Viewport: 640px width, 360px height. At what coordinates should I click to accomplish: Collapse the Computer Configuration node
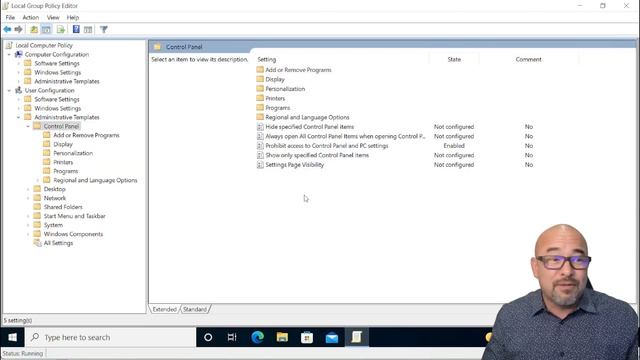tap(9, 54)
